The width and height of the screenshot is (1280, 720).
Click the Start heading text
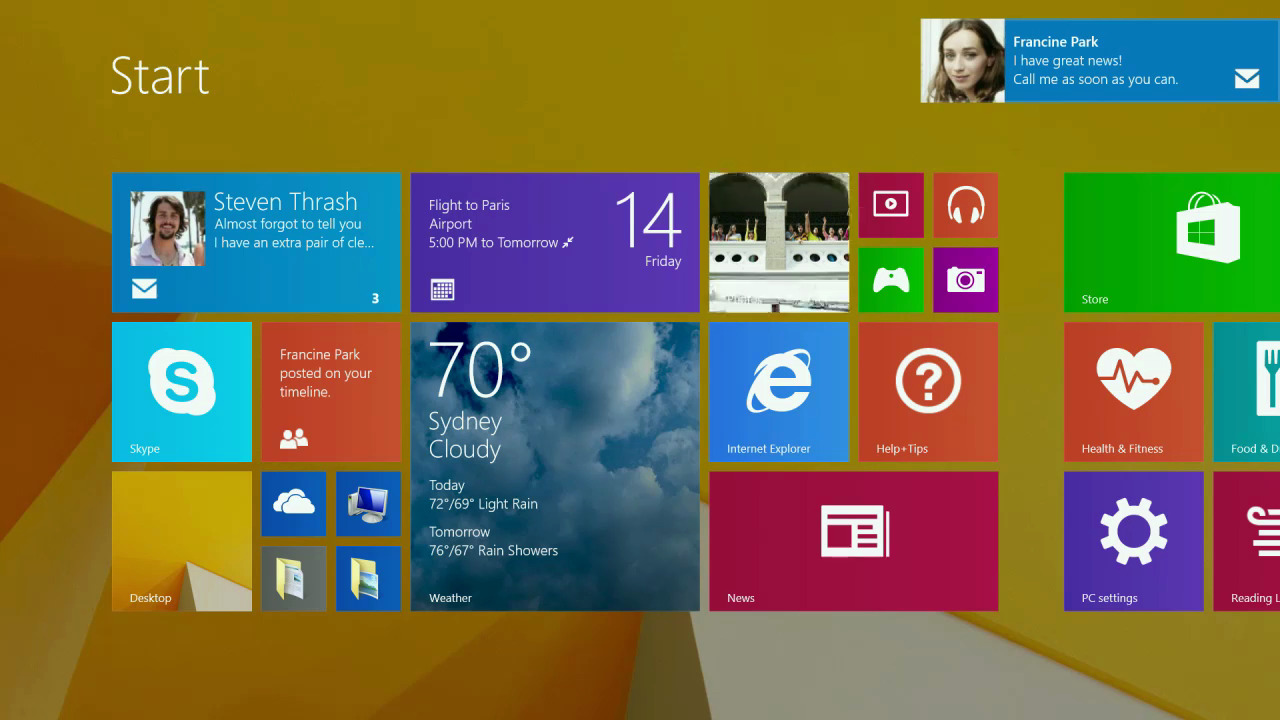coord(160,75)
